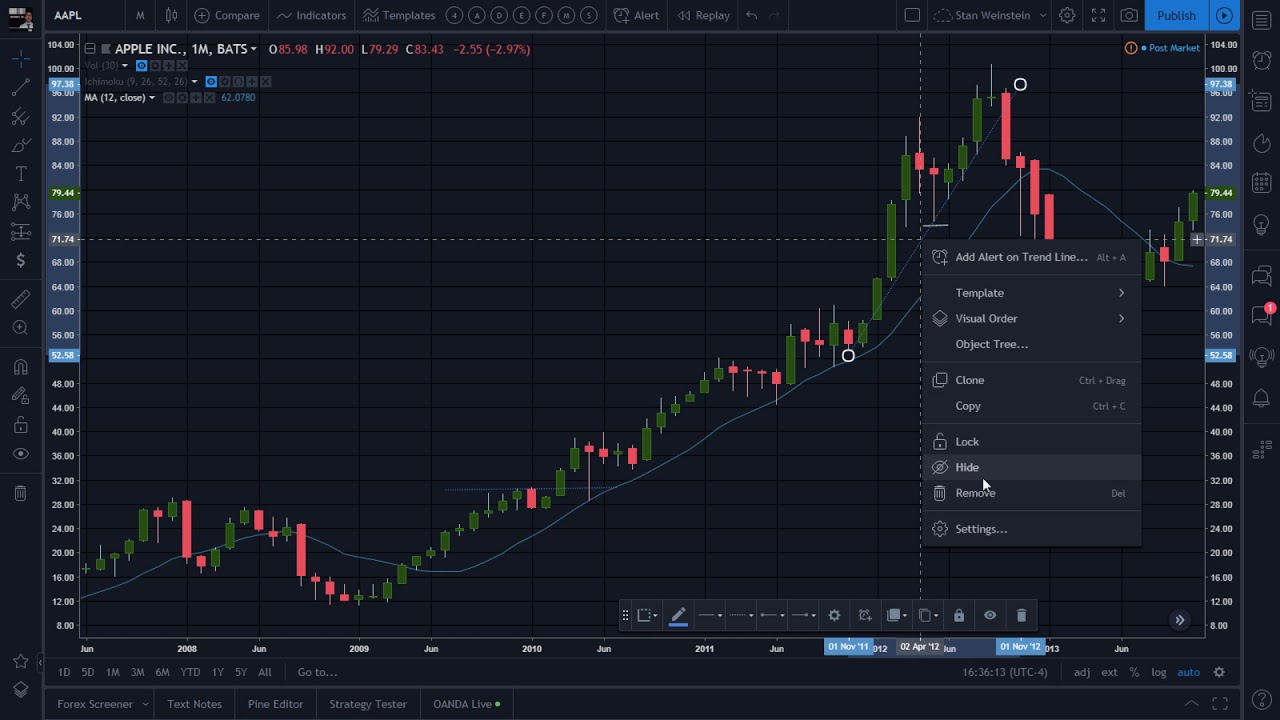Click the Compare button
Screen dimensions: 1280x720
point(227,15)
